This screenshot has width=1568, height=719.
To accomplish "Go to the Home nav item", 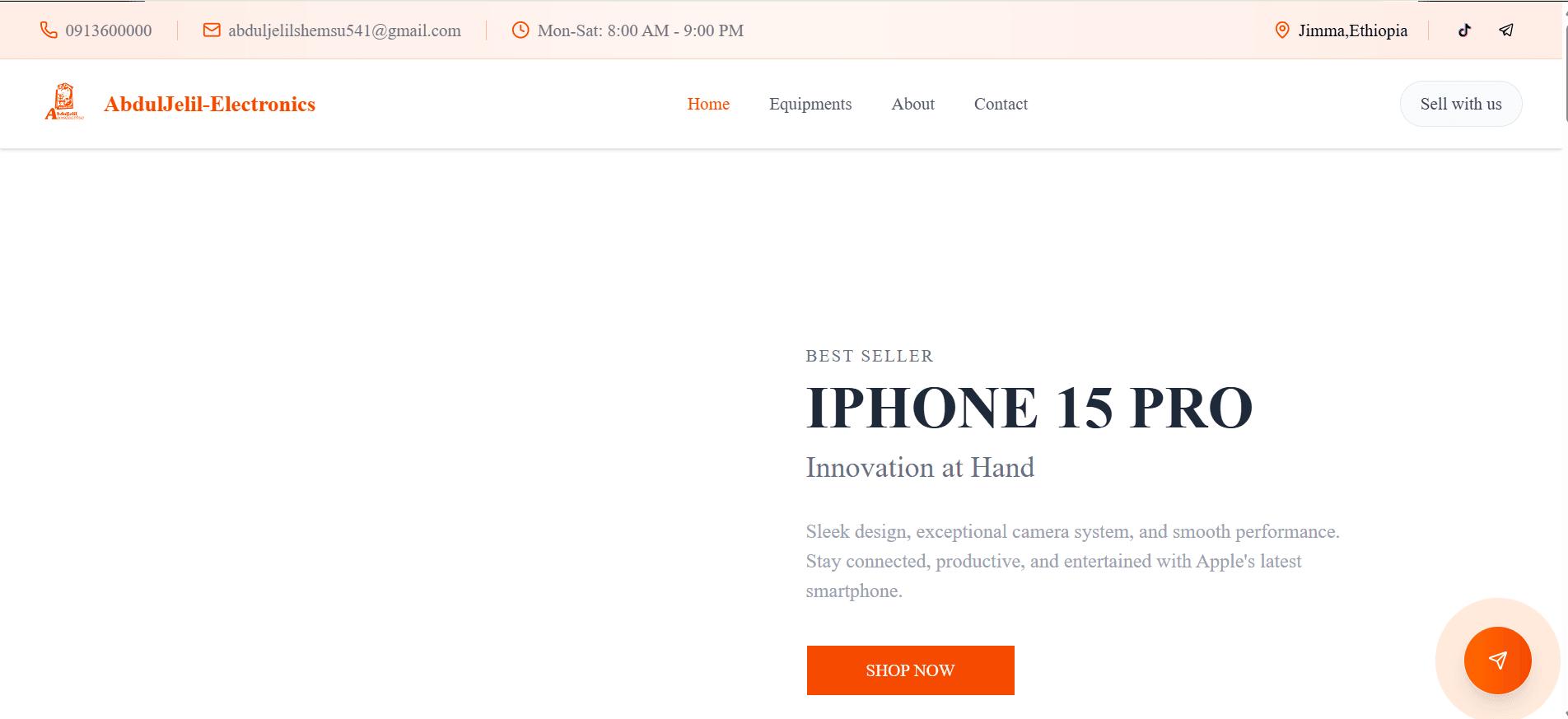I will tap(708, 104).
